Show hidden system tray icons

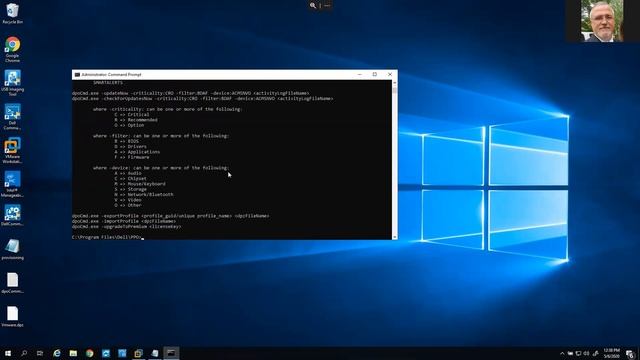tap(562, 353)
